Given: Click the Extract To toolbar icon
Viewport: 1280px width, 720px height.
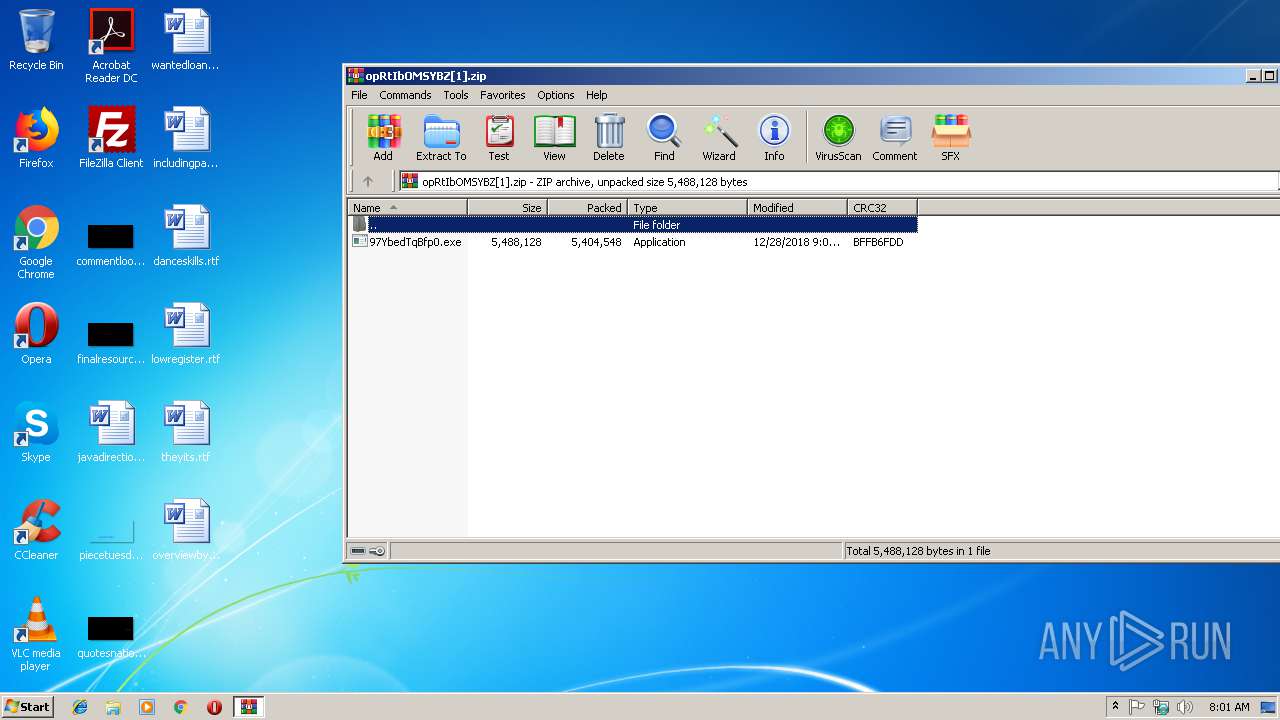Looking at the screenshot, I should tap(441, 138).
